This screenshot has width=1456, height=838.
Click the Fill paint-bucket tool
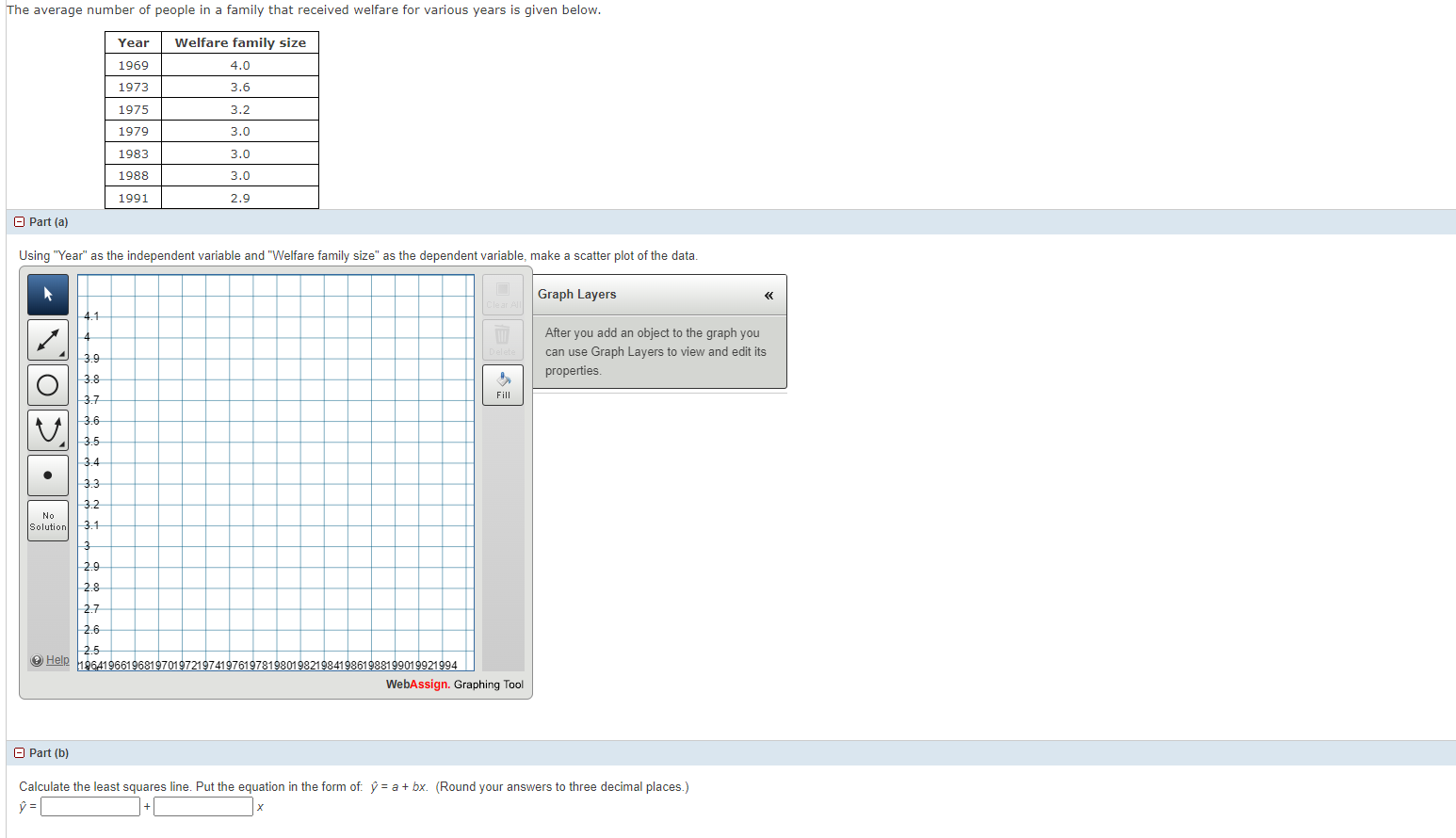(x=502, y=384)
